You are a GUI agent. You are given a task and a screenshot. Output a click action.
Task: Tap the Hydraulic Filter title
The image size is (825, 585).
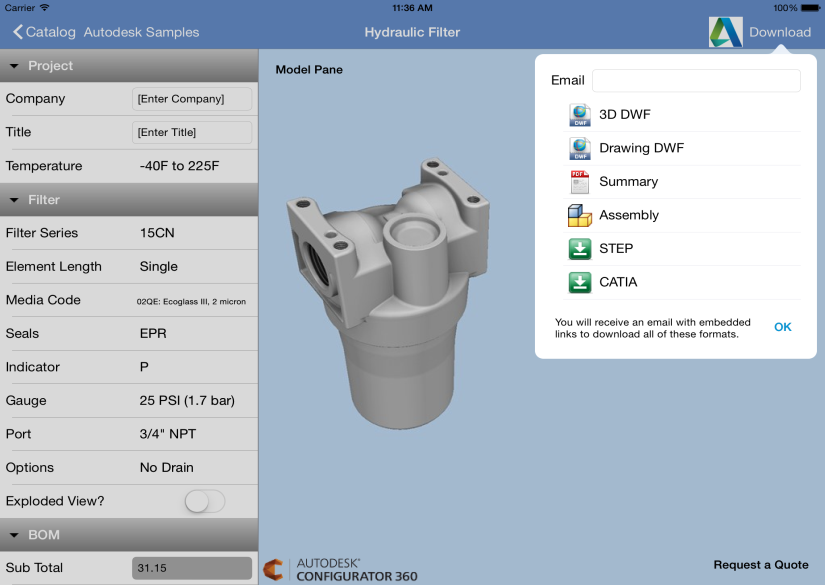coord(412,32)
